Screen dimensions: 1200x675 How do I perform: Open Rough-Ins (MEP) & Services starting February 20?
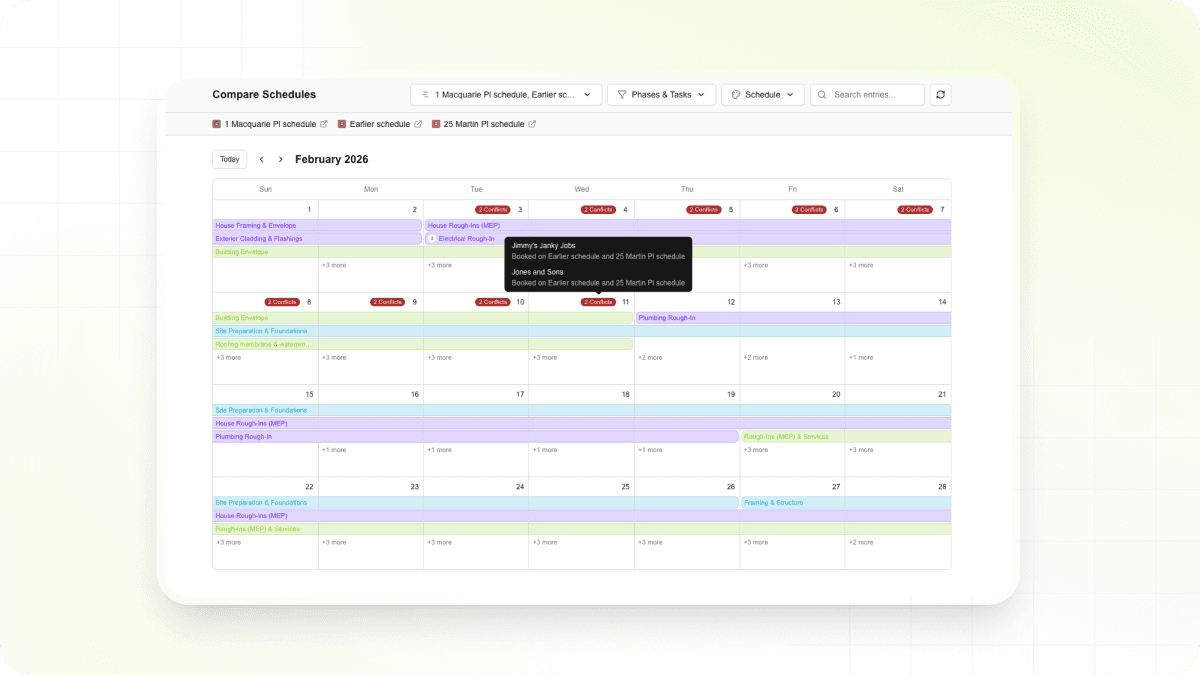point(846,437)
